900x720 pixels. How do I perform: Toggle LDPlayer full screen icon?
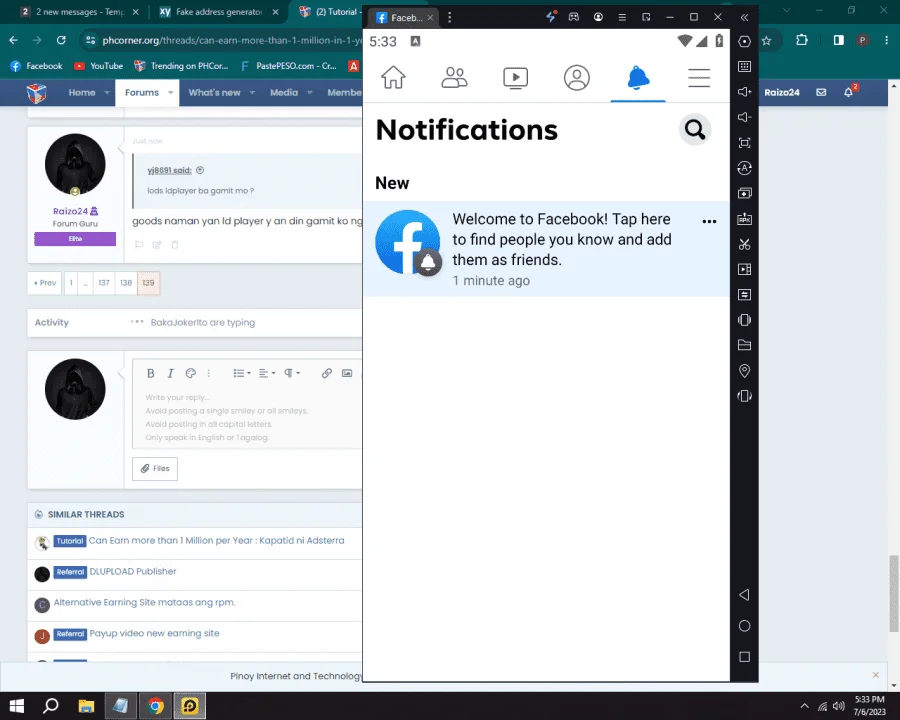coord(744,143)
